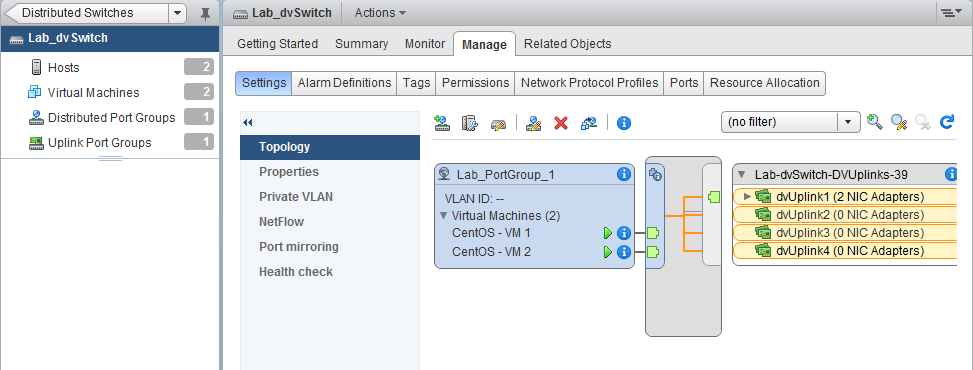
Task: Open info for Lab_PortGroup_1
Action: coord(624,174)
